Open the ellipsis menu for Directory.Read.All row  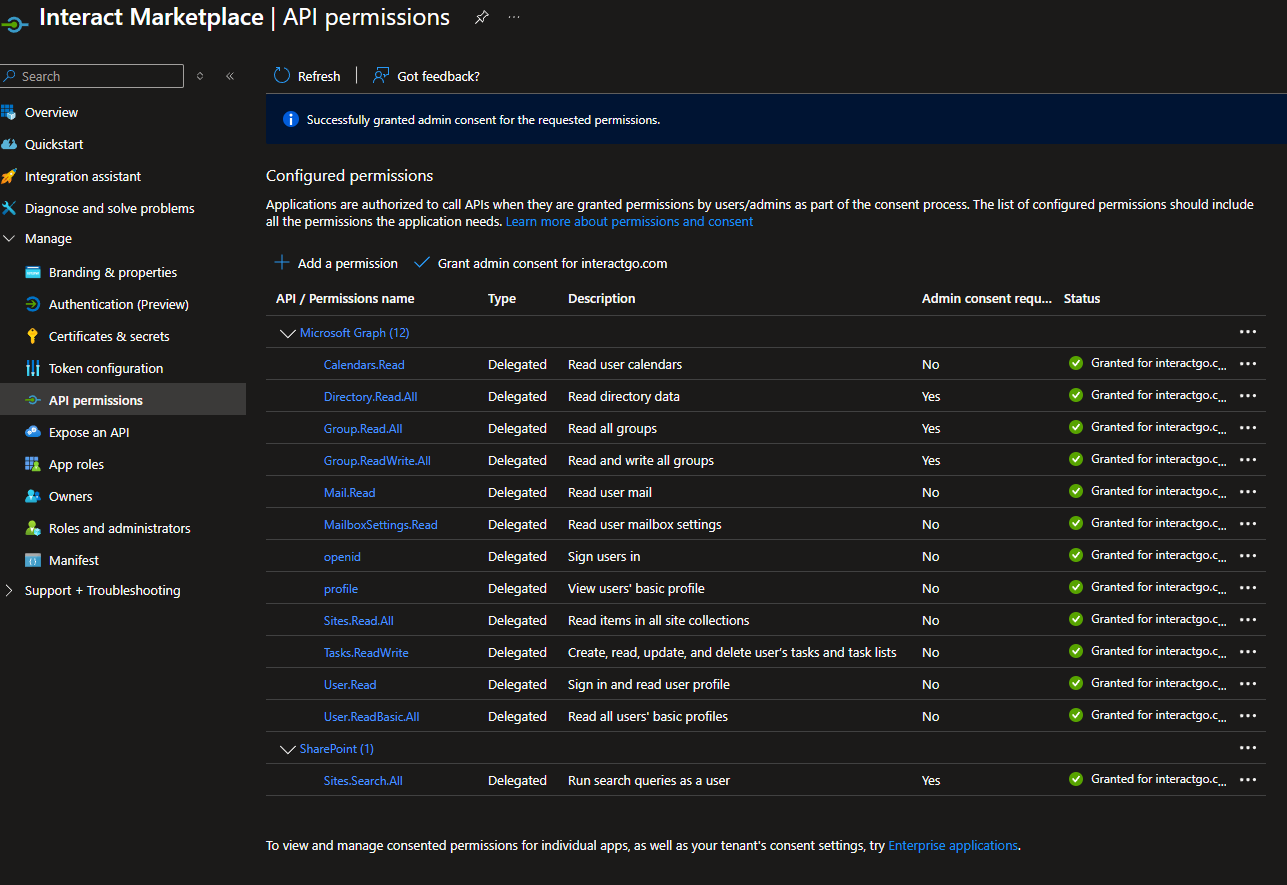(x=1248, y=396)
